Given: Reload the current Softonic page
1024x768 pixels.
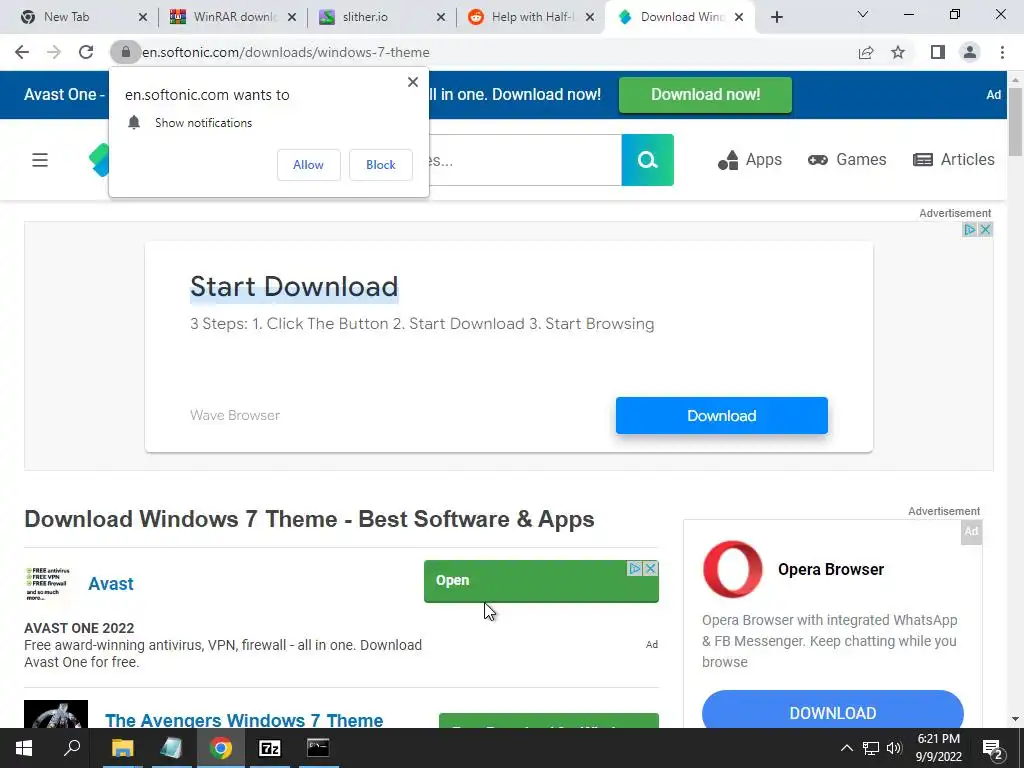Looking at the screenshot, I should click(86, 52).
